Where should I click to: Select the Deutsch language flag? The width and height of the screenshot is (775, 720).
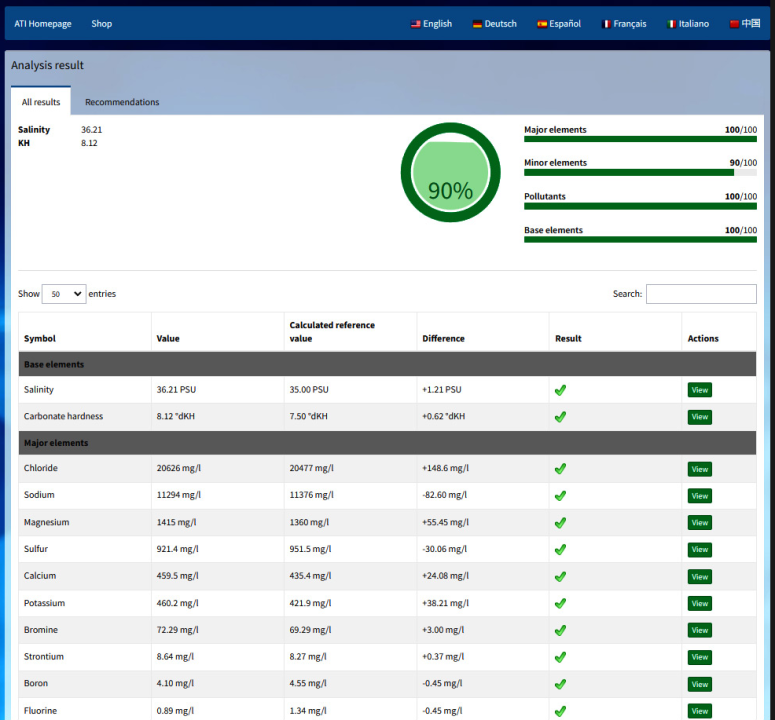point(478,24)
